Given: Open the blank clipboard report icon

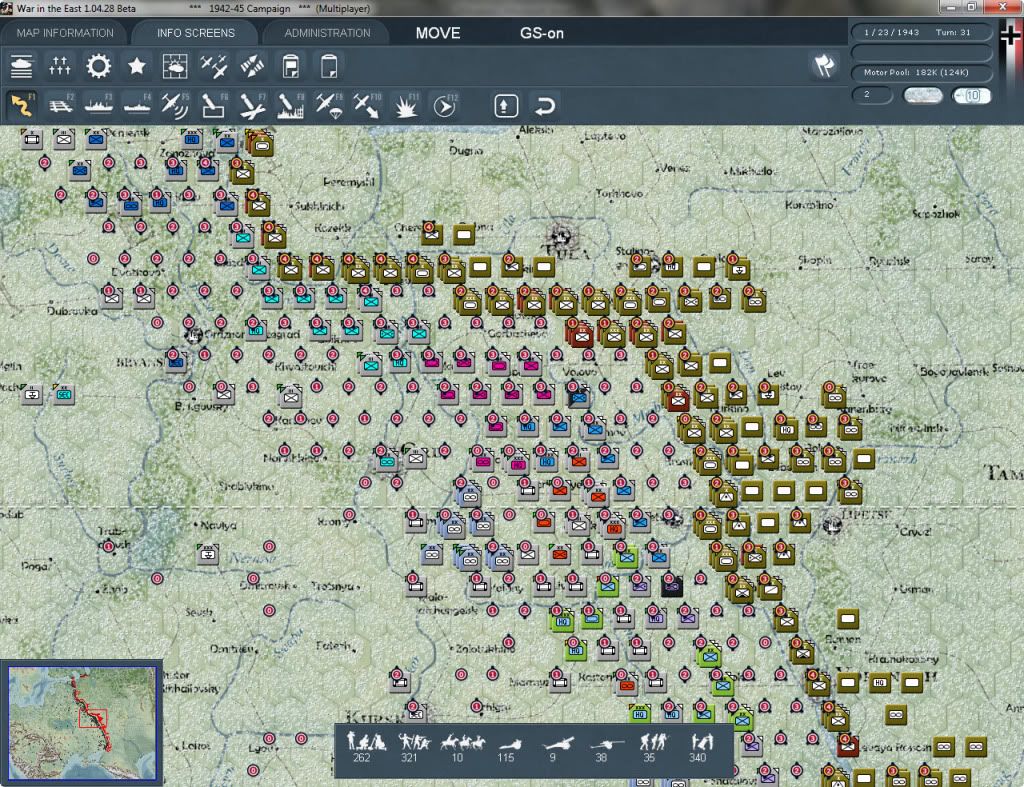Looking at the screenshot, I should (x=329, y=66).
